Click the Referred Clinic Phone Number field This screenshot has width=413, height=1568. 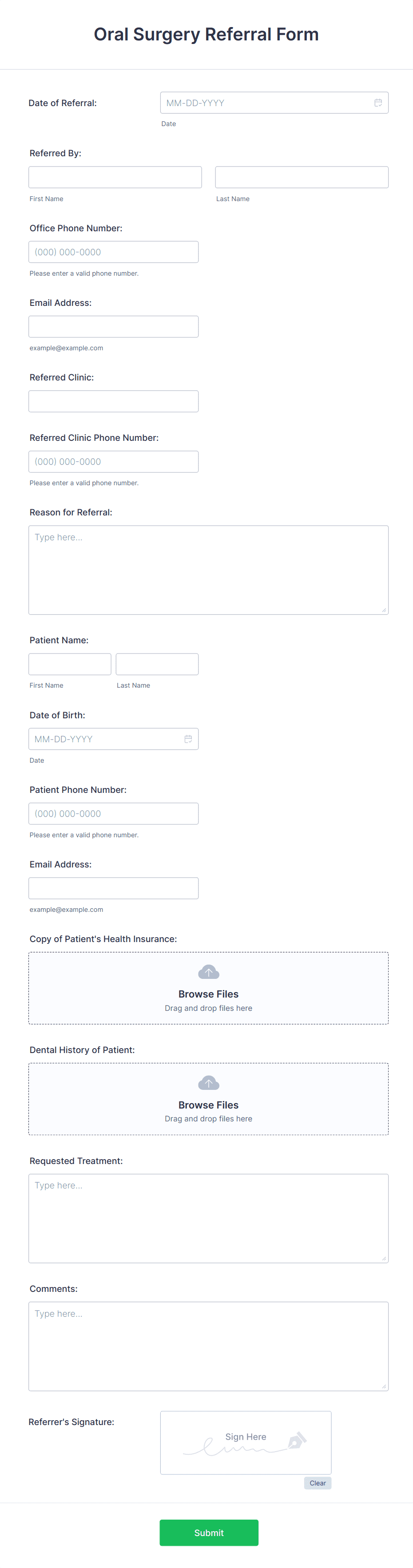click(x=113, y=461)
